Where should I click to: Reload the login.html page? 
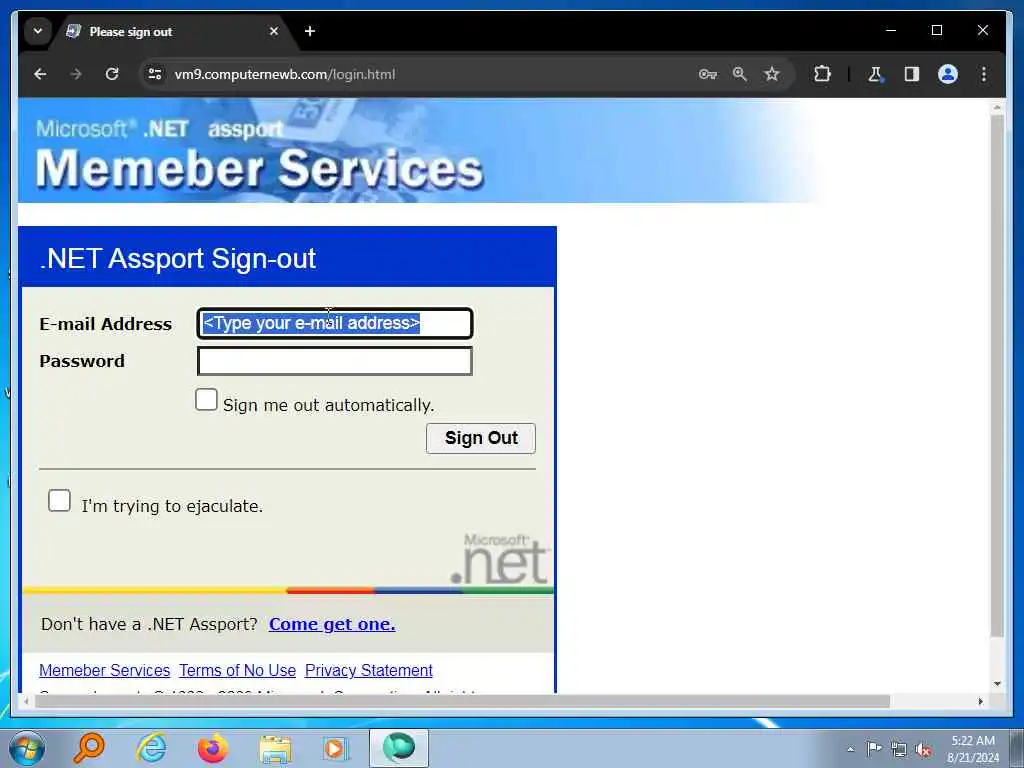[112, 74]
